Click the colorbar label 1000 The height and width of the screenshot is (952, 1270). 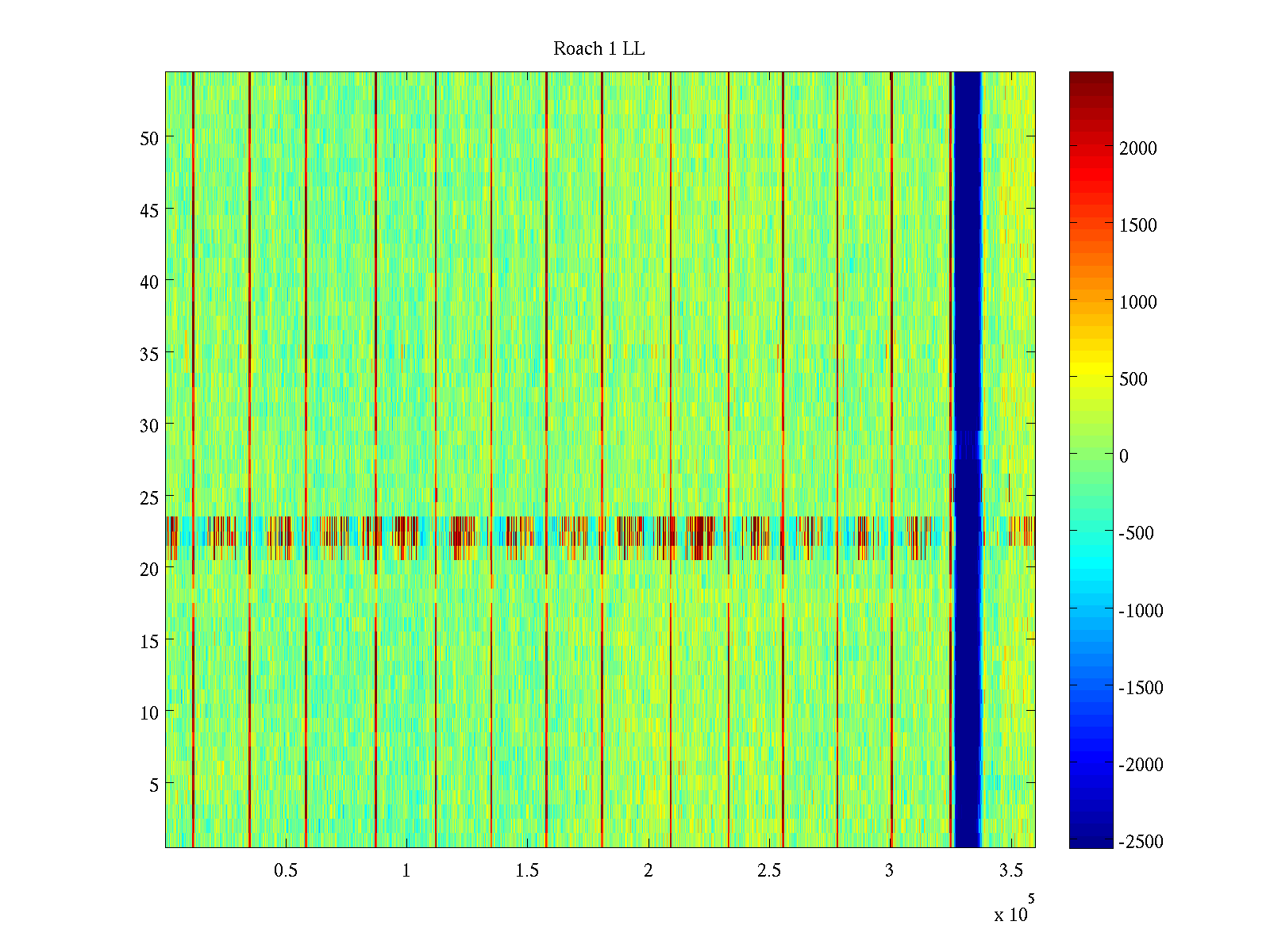[x=1137, y=302]
